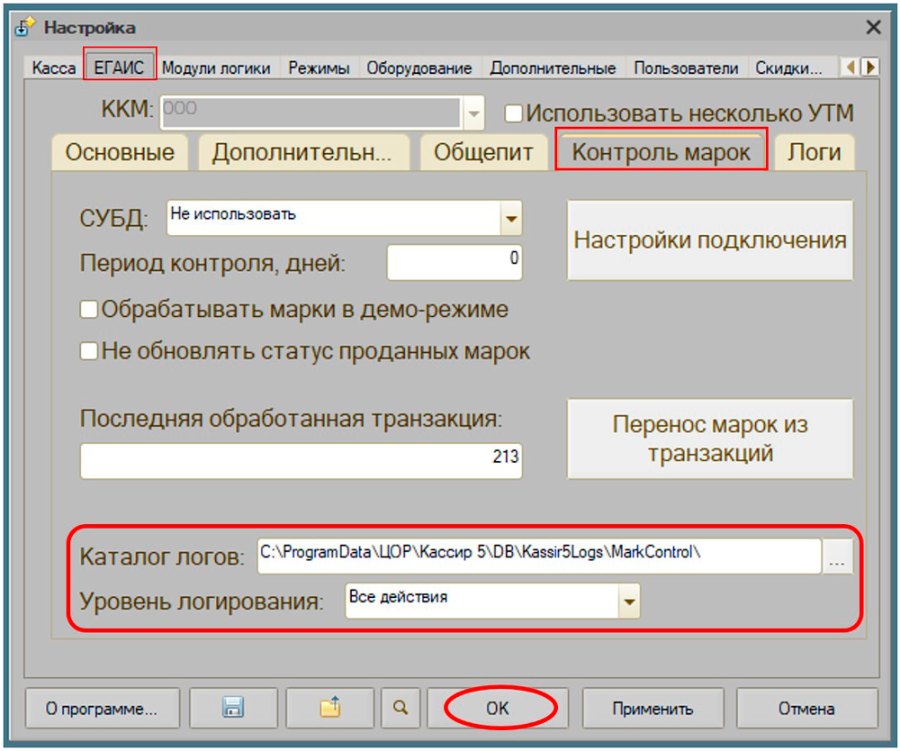The height and width of the screenshot is (751, 900).
Task: Browse for Каталог логов folder
Action: pyautogui.click(x=837, y=556)
